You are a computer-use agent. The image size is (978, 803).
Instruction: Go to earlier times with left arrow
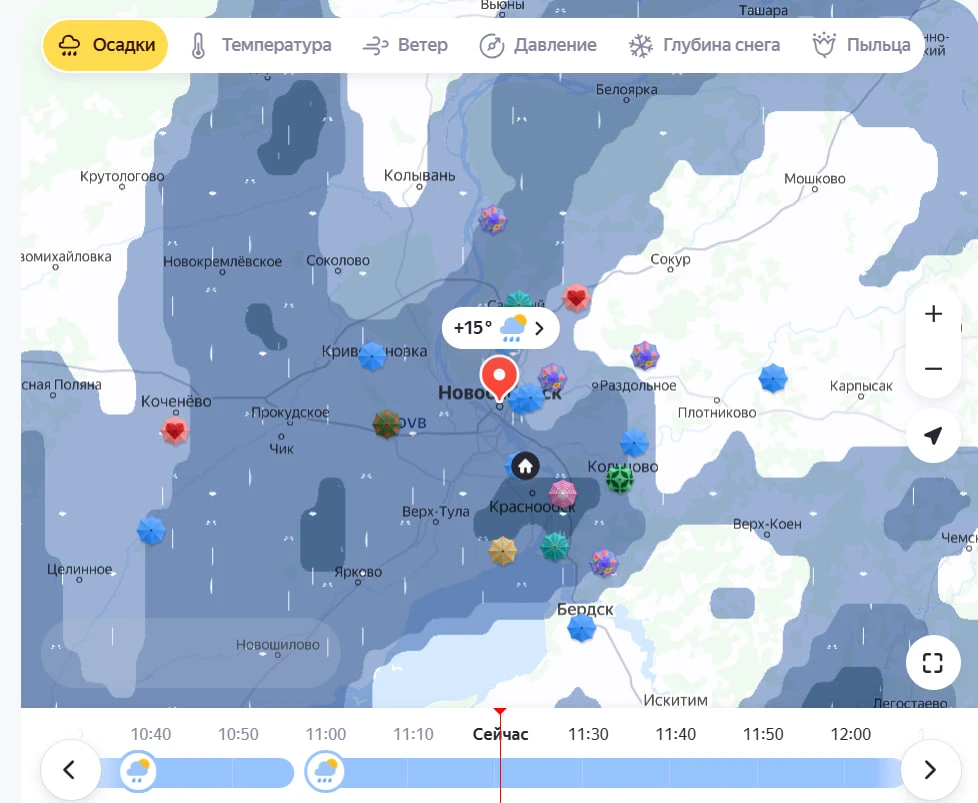tap(70, 769)
